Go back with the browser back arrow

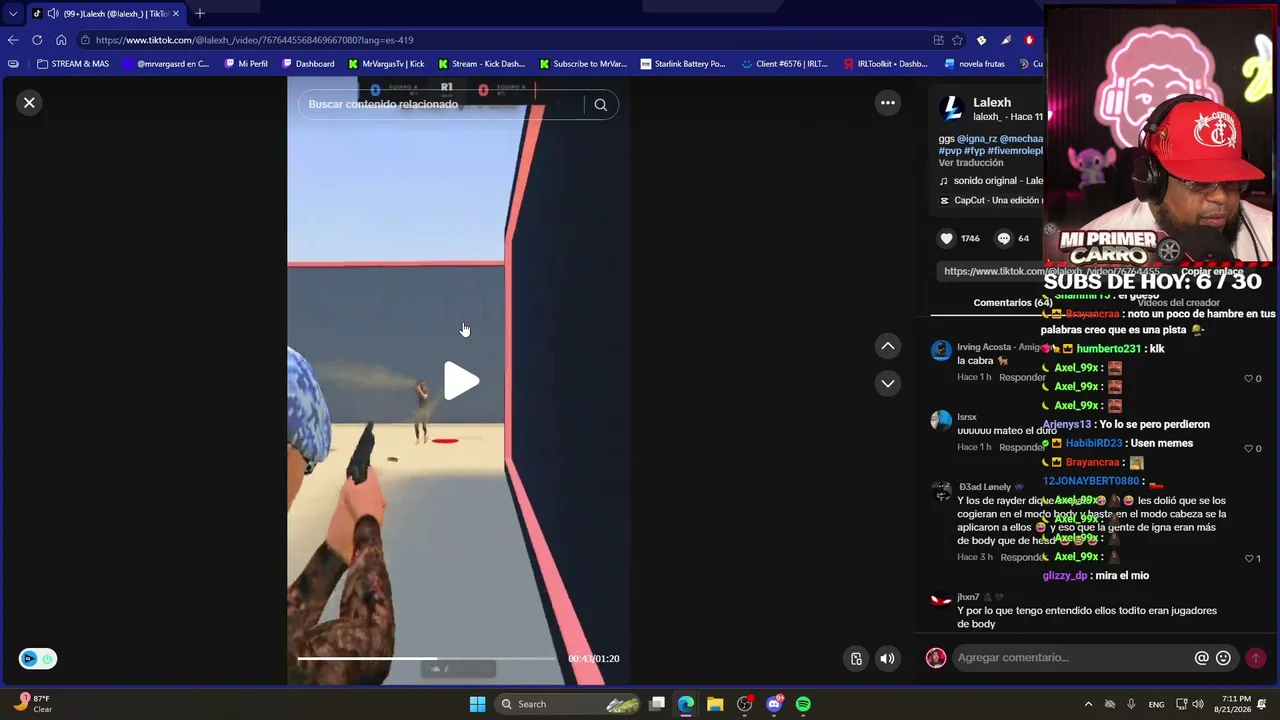13,40
